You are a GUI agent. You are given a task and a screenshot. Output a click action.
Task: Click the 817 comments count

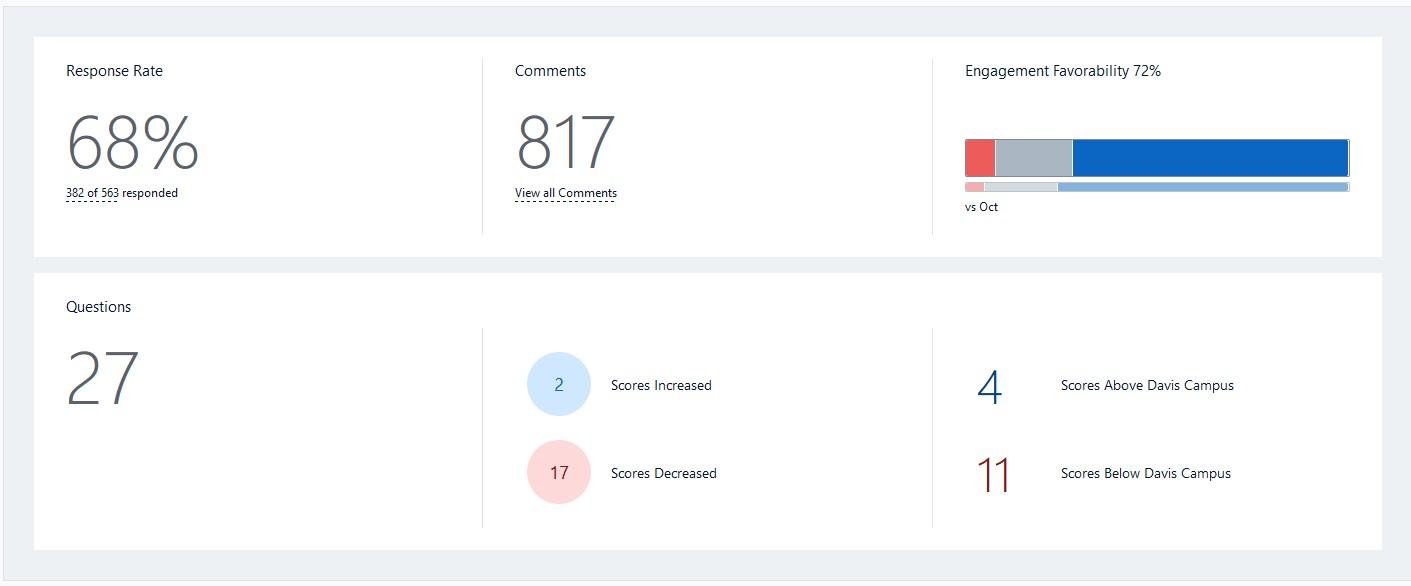coord(565,143)
